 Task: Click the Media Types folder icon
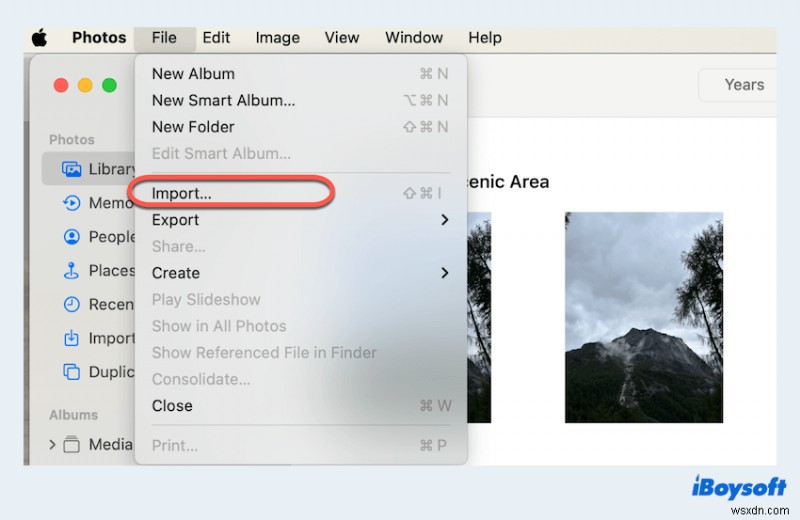[x=71, y=444]
